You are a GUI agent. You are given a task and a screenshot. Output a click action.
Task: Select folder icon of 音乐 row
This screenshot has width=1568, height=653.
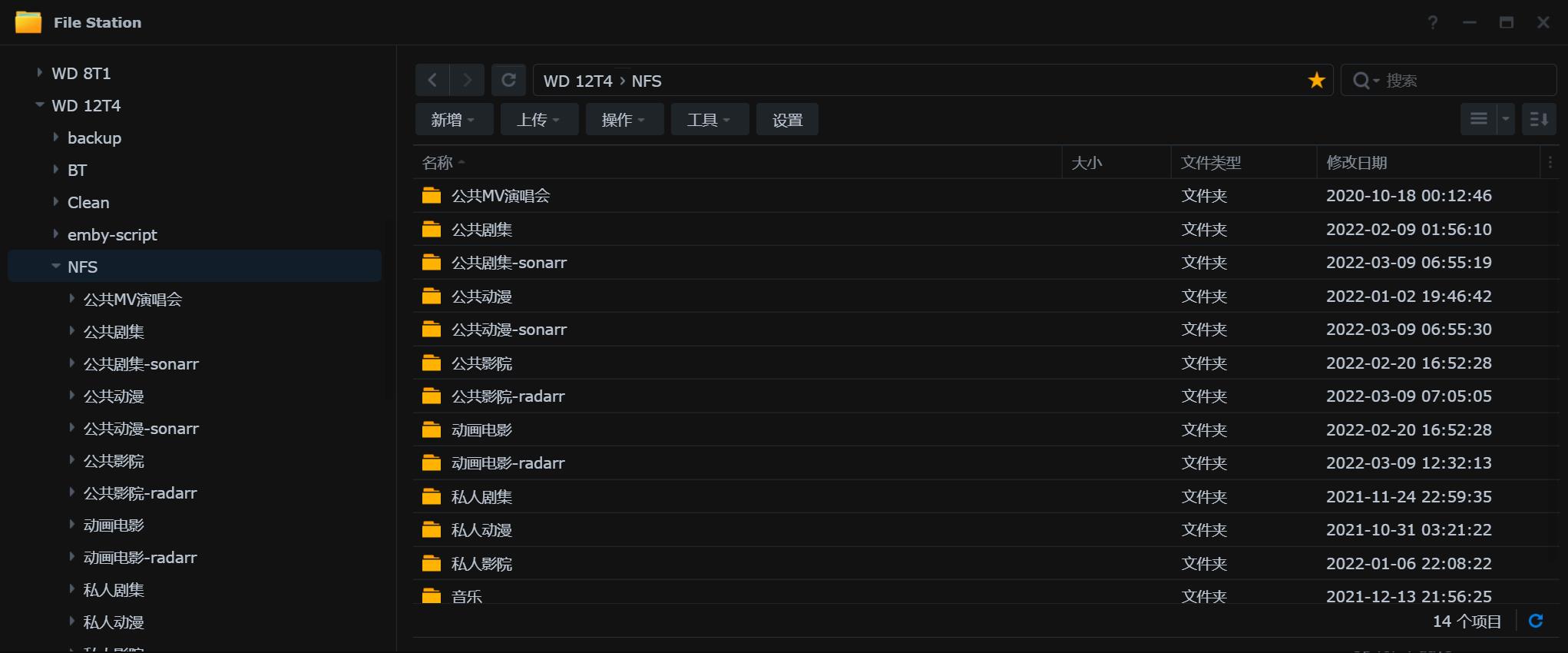pos(432,595)
